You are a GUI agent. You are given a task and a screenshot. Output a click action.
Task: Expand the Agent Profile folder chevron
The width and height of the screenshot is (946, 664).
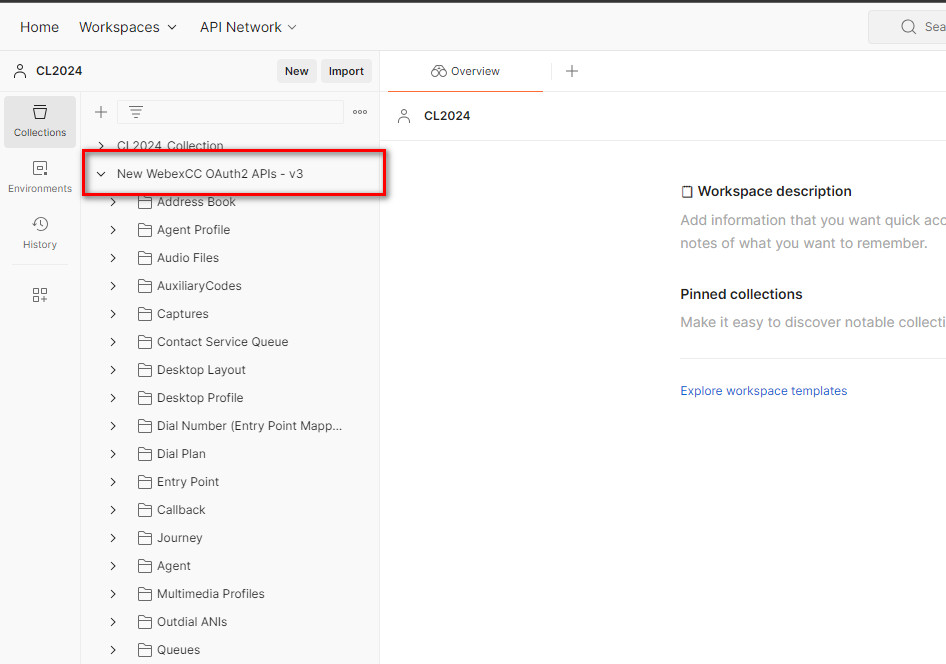click(x=113, y=230)
